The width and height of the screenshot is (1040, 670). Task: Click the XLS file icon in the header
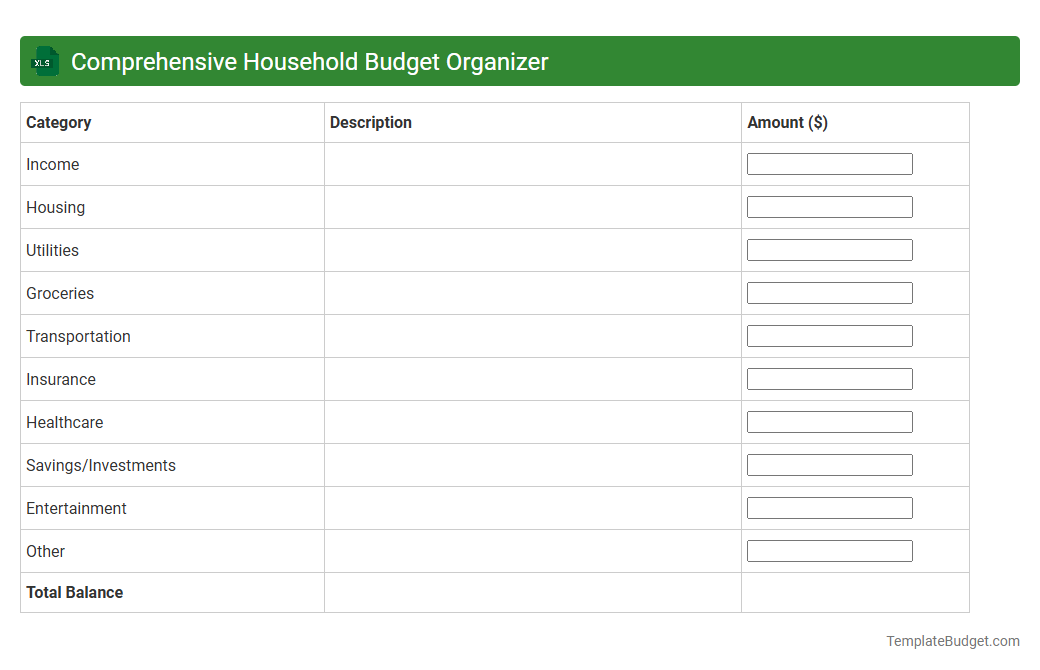[44, 61]
